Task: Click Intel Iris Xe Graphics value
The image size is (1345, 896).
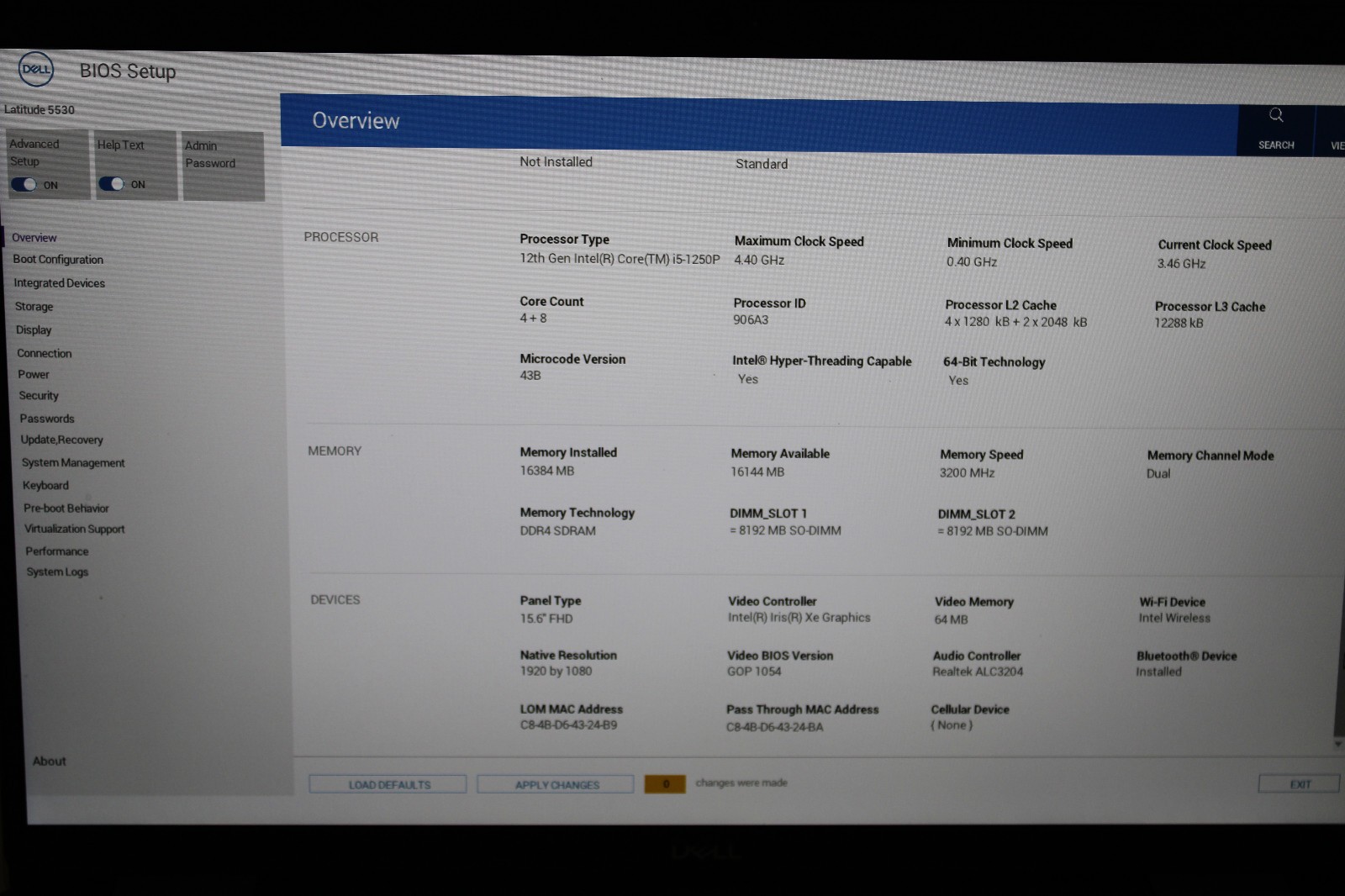Action: point(799,618)
